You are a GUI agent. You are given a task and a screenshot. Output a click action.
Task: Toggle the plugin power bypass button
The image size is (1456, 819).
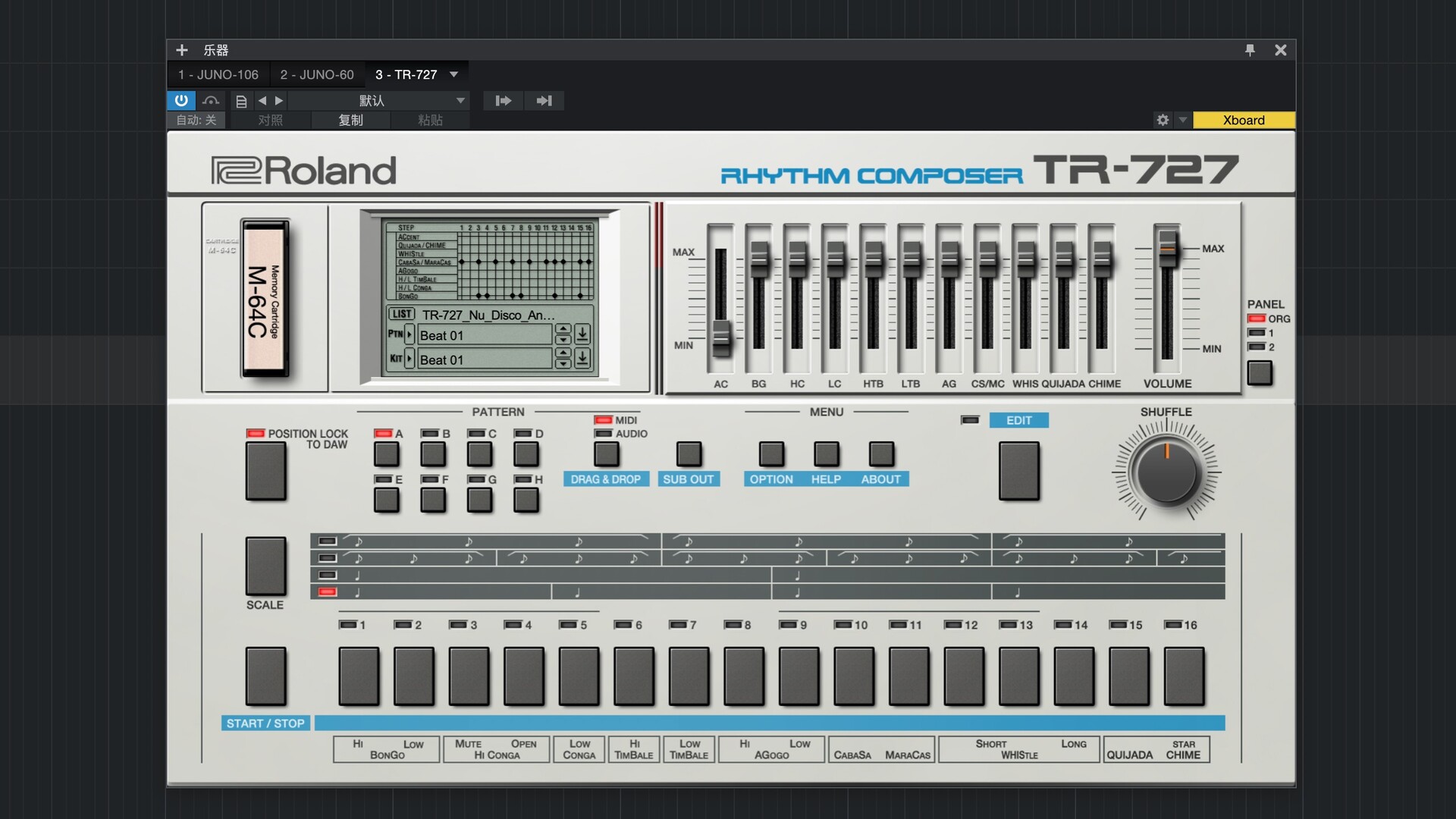coord(181,100)
